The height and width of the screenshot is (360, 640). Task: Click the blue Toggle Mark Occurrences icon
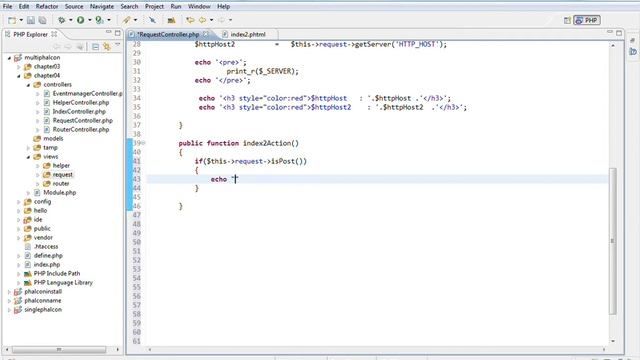(152, 20)
